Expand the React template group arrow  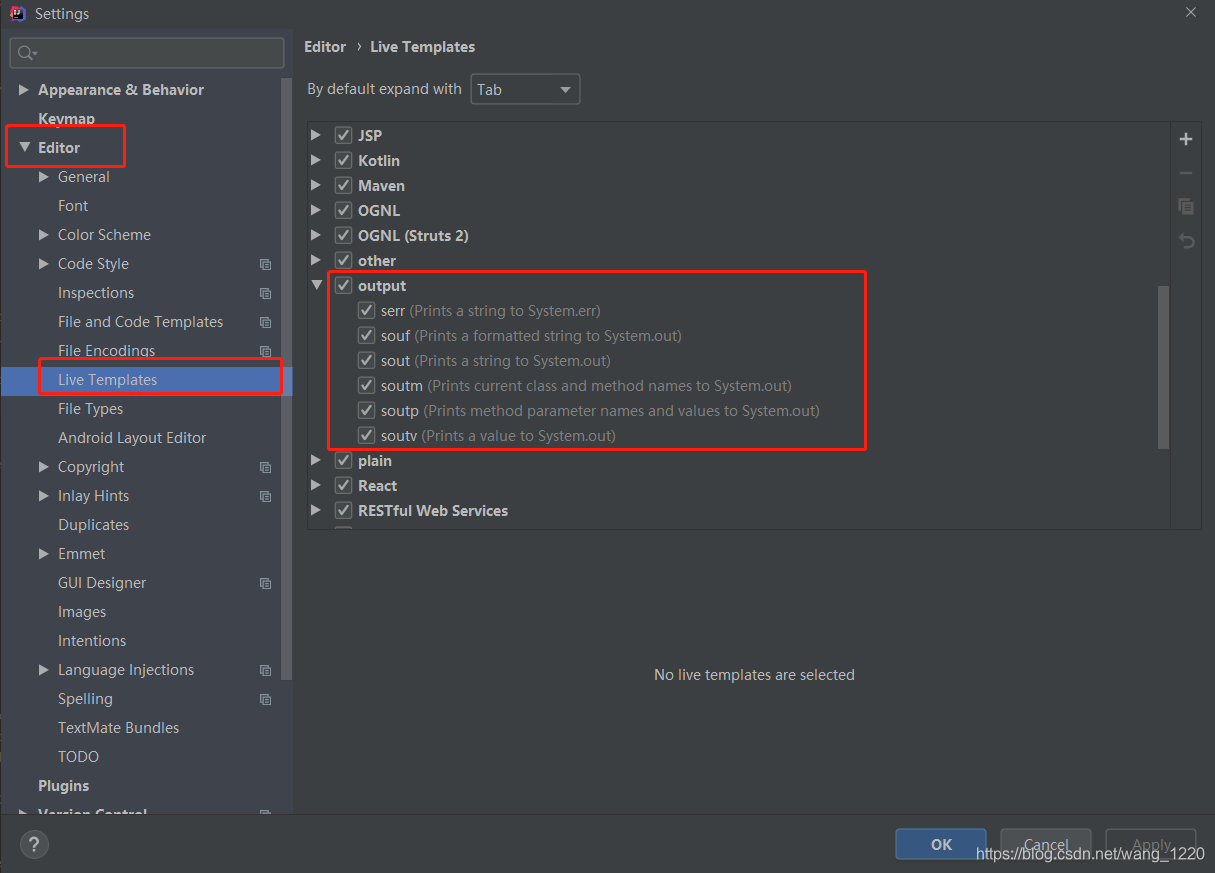(317, 485)
